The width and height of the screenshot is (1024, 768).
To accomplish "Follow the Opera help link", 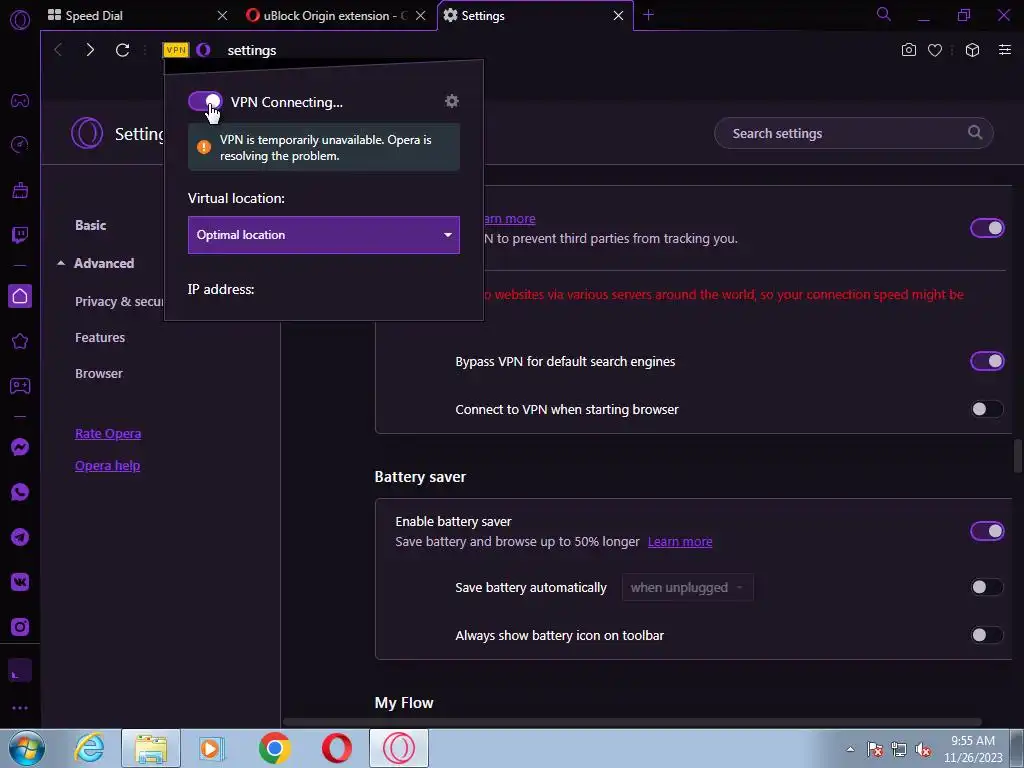I will pos(107,466).
